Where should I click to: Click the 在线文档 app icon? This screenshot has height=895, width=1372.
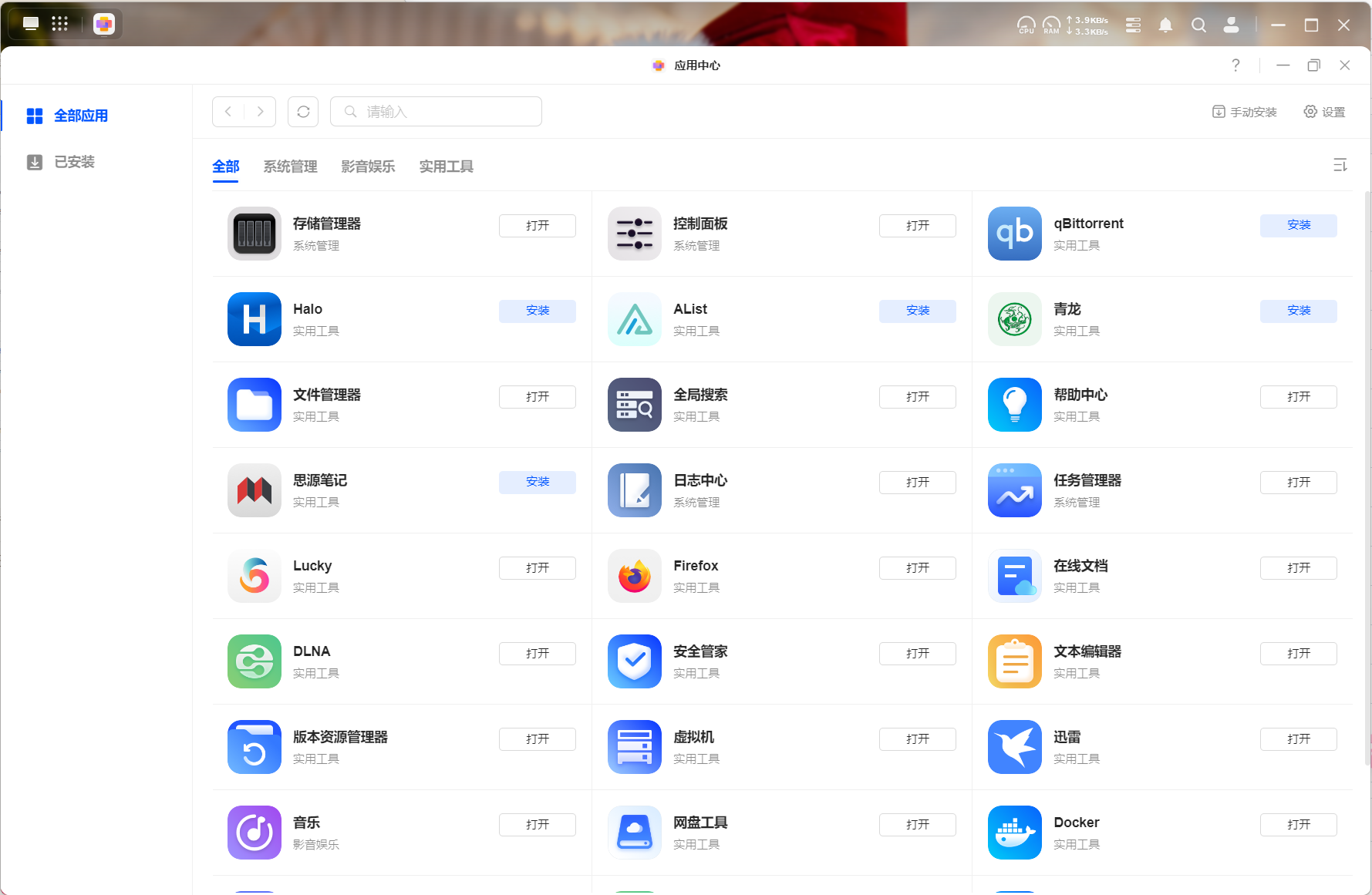click(x=1015, y=576)
